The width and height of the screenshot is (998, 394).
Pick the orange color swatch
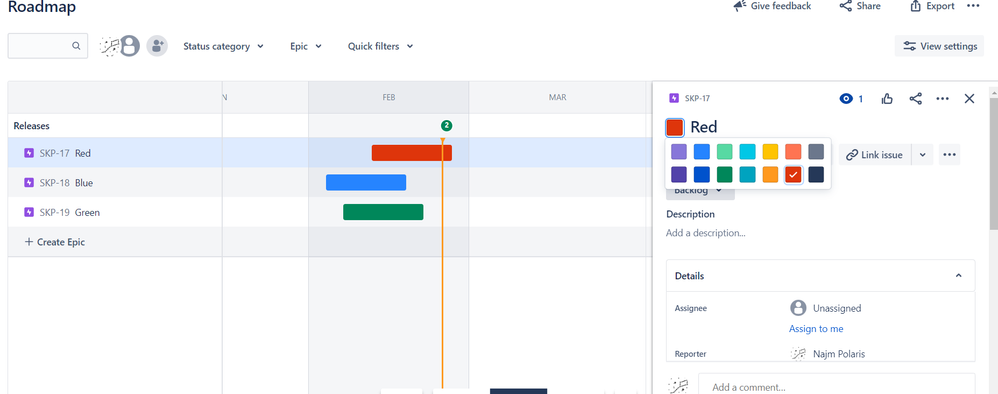(770, 174)
